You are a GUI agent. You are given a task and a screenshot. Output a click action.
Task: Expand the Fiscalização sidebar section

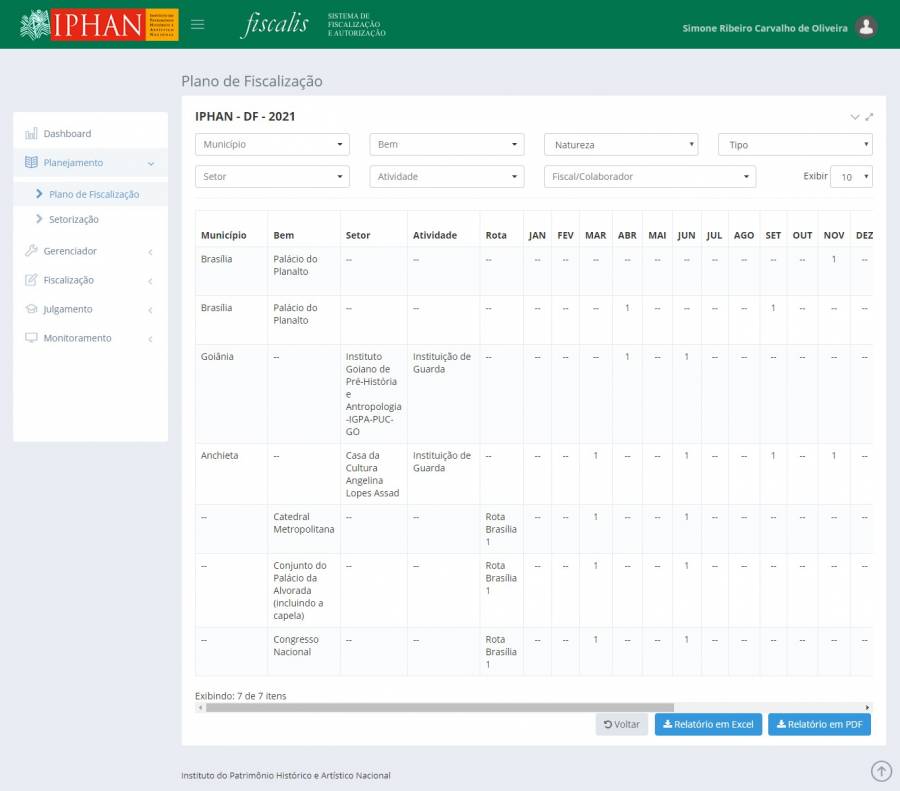pos(68,280)
